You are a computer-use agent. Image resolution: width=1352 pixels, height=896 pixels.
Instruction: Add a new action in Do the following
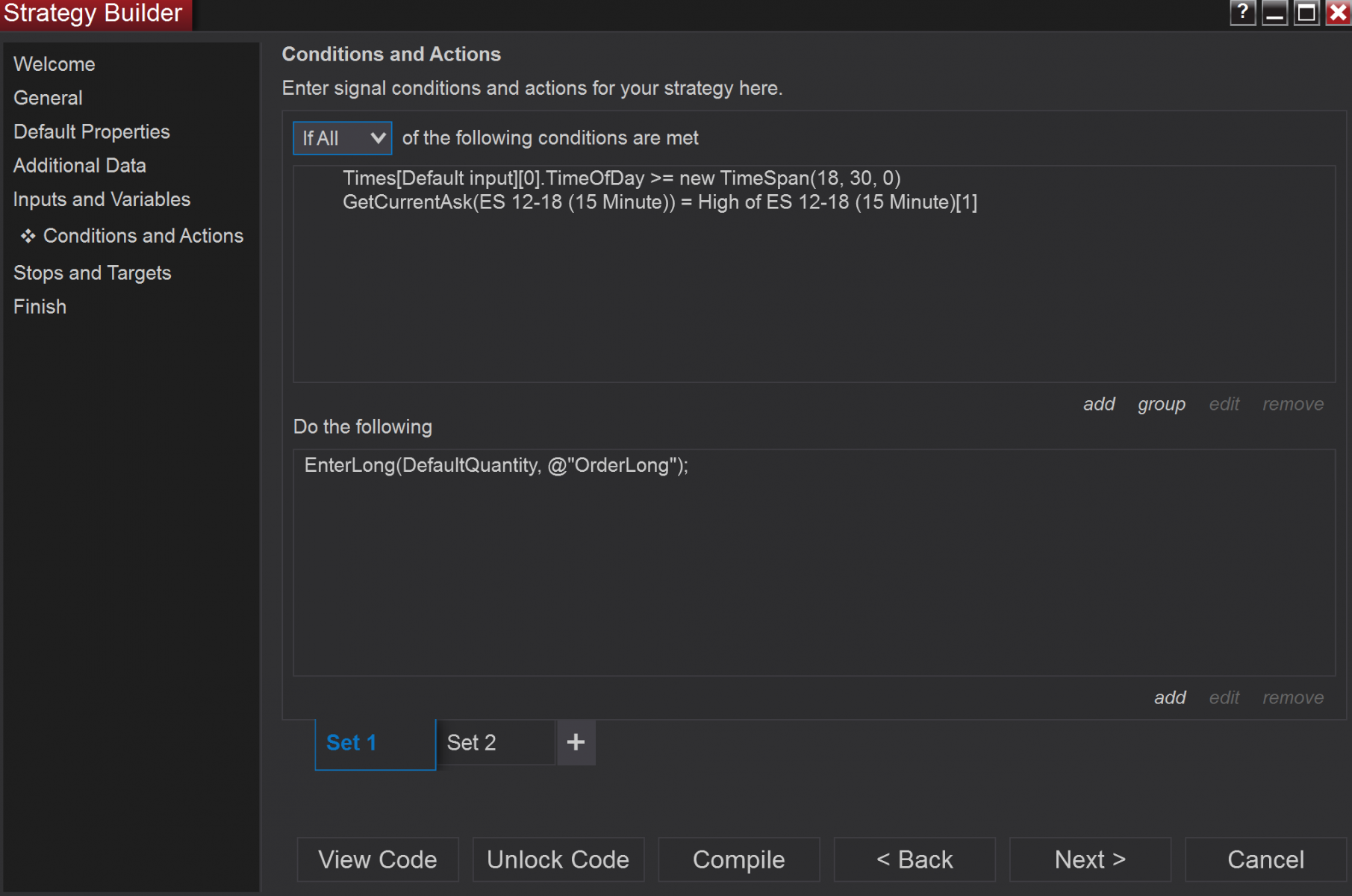pyautogui.click(x=1170, y=697)
